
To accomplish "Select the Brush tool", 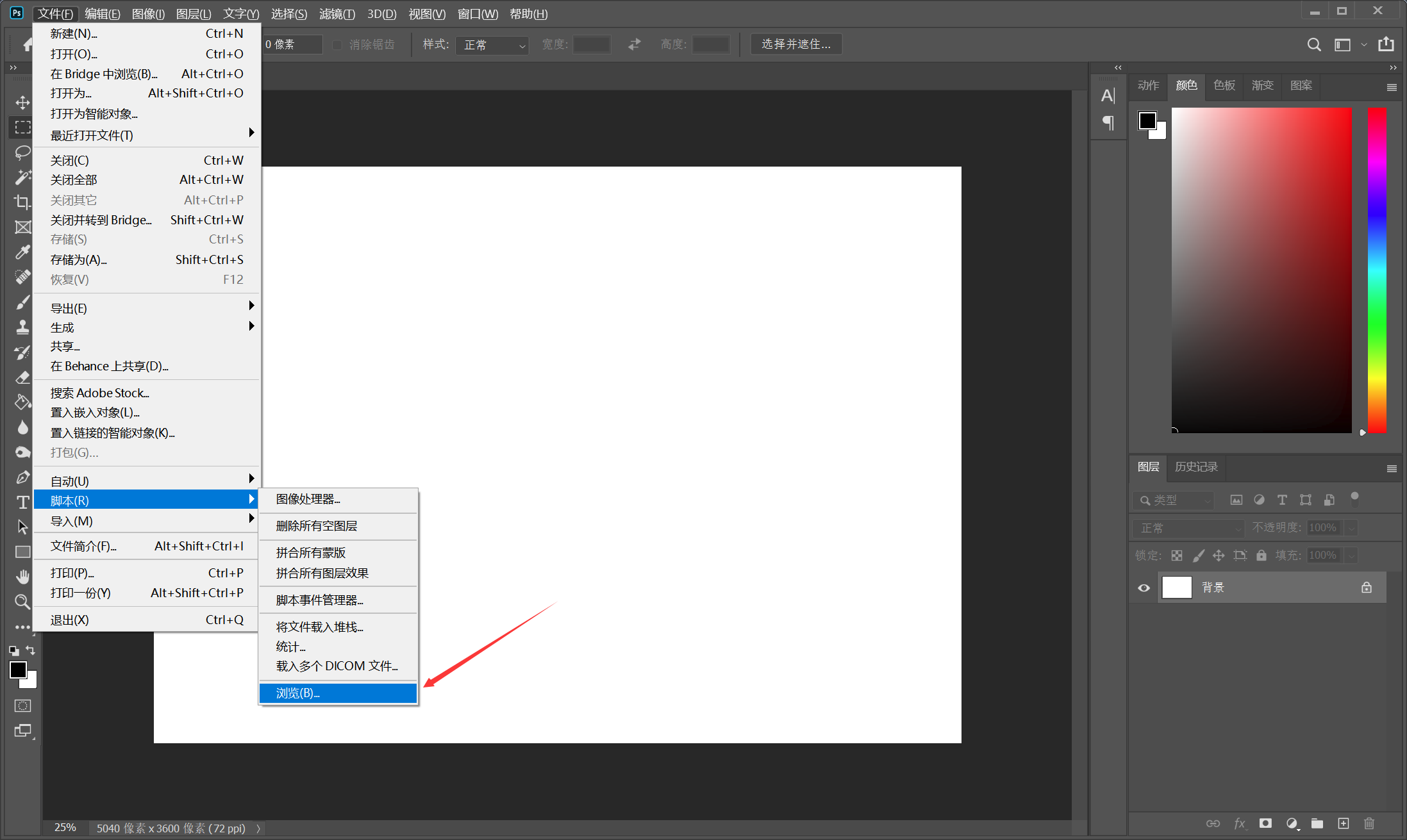I will point(22,302).
